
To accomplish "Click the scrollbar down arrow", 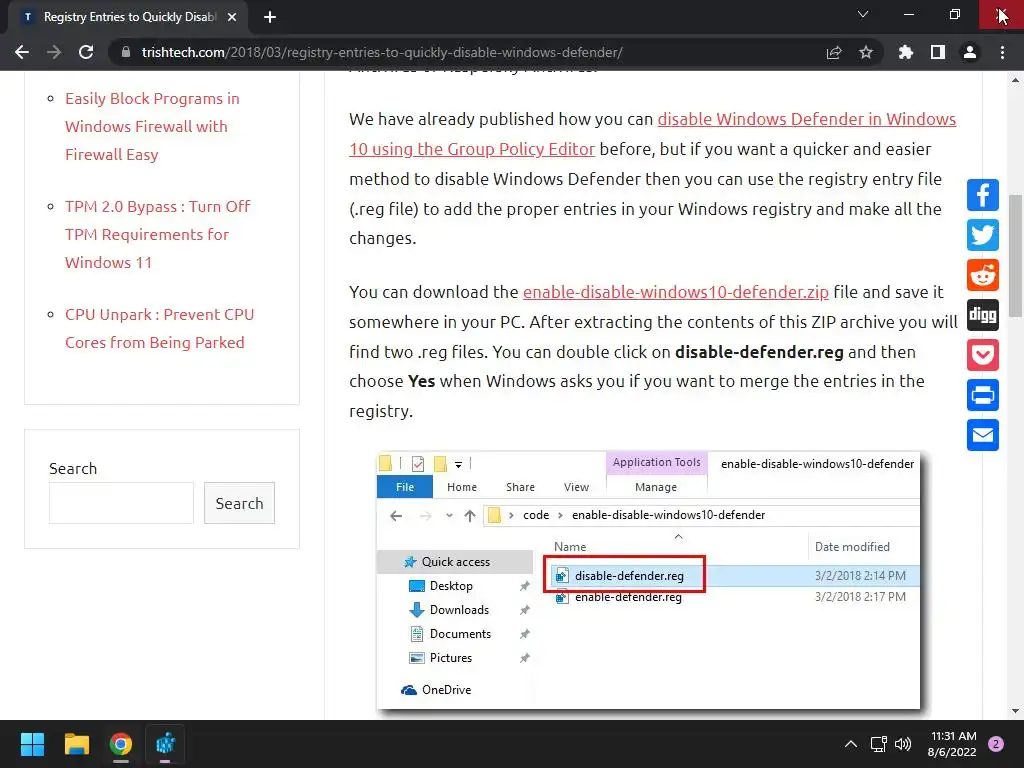I will coord(1016,711).
